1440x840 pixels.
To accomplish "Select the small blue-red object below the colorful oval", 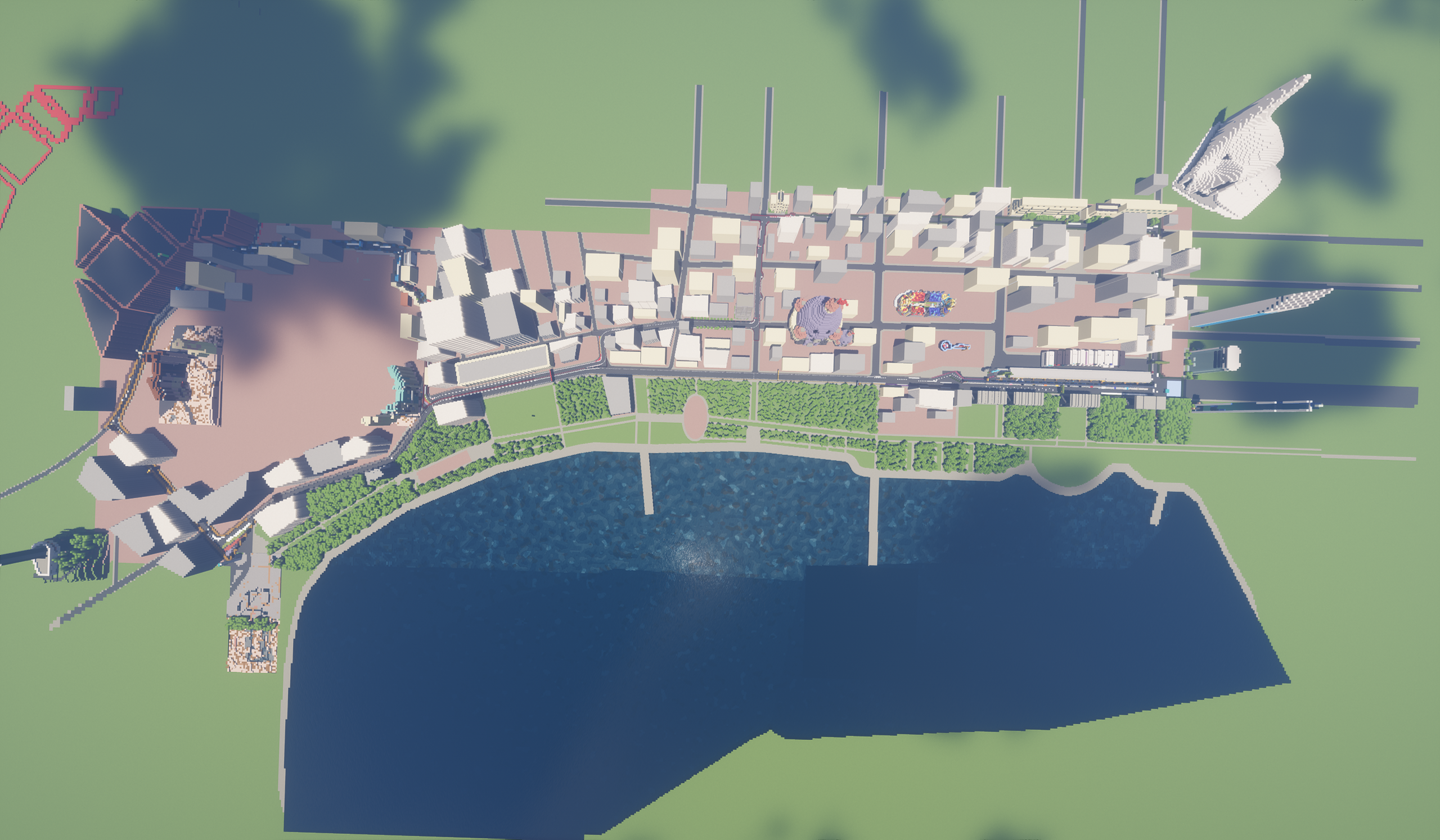I will point(955,345).
